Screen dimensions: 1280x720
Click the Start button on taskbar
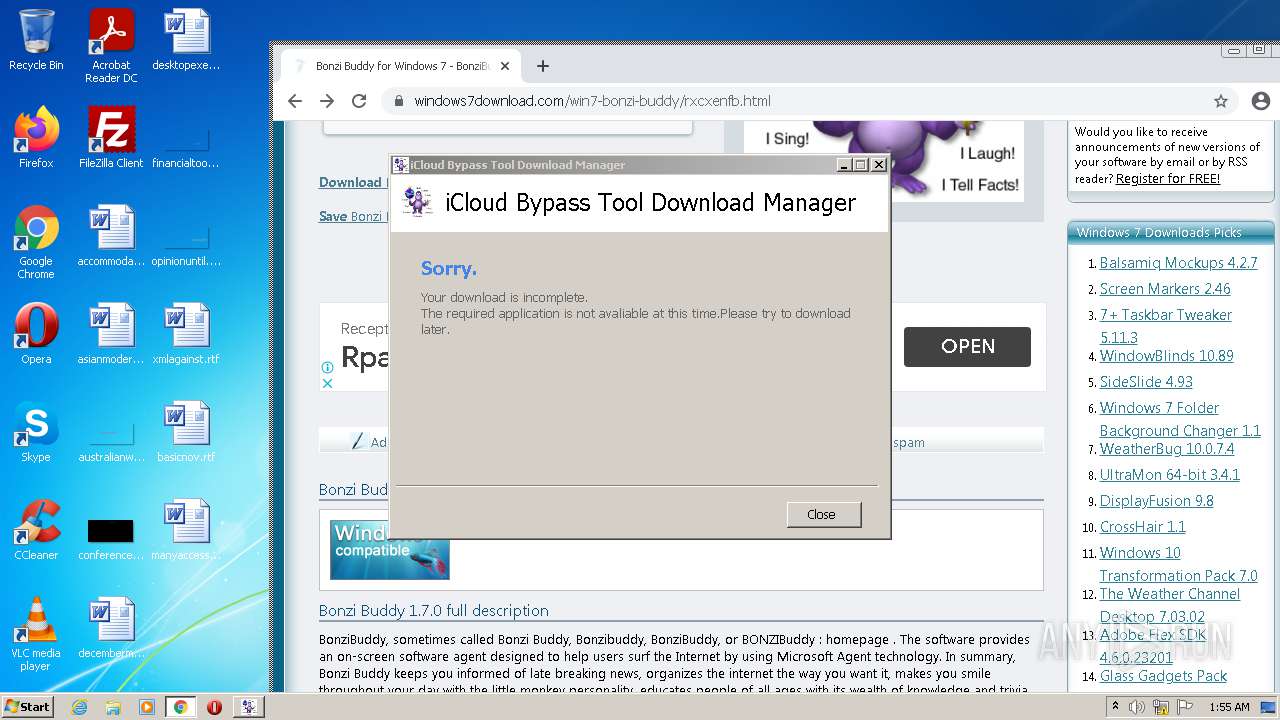point(27,706)
